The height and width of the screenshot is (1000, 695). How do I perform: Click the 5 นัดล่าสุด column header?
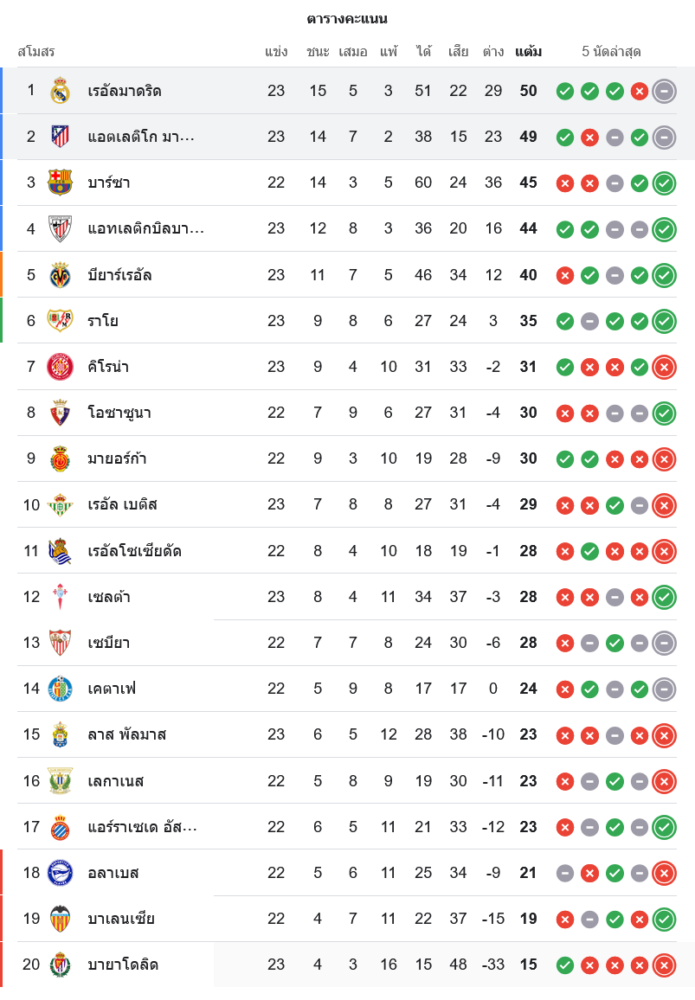pos(611,51)
